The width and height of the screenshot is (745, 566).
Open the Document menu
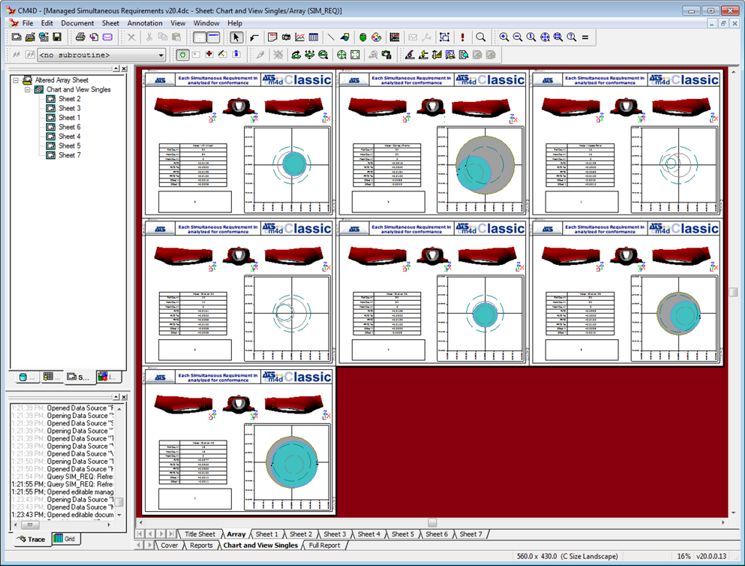(77, 23)
